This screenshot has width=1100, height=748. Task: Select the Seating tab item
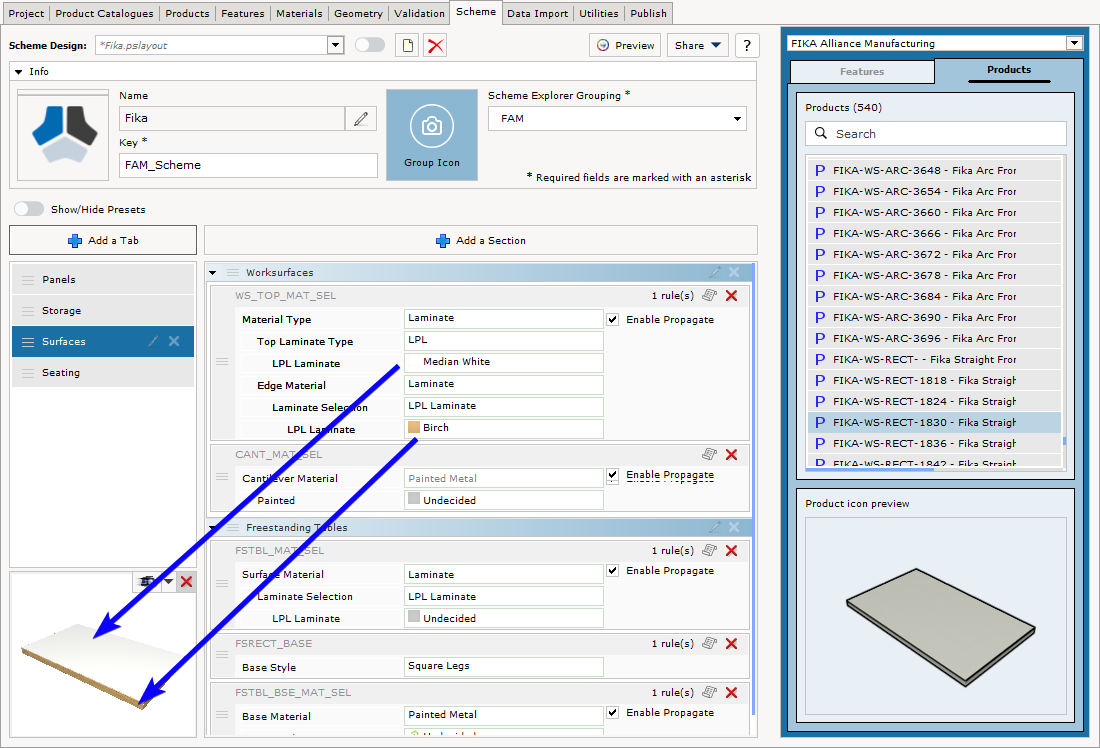point(103,373)
